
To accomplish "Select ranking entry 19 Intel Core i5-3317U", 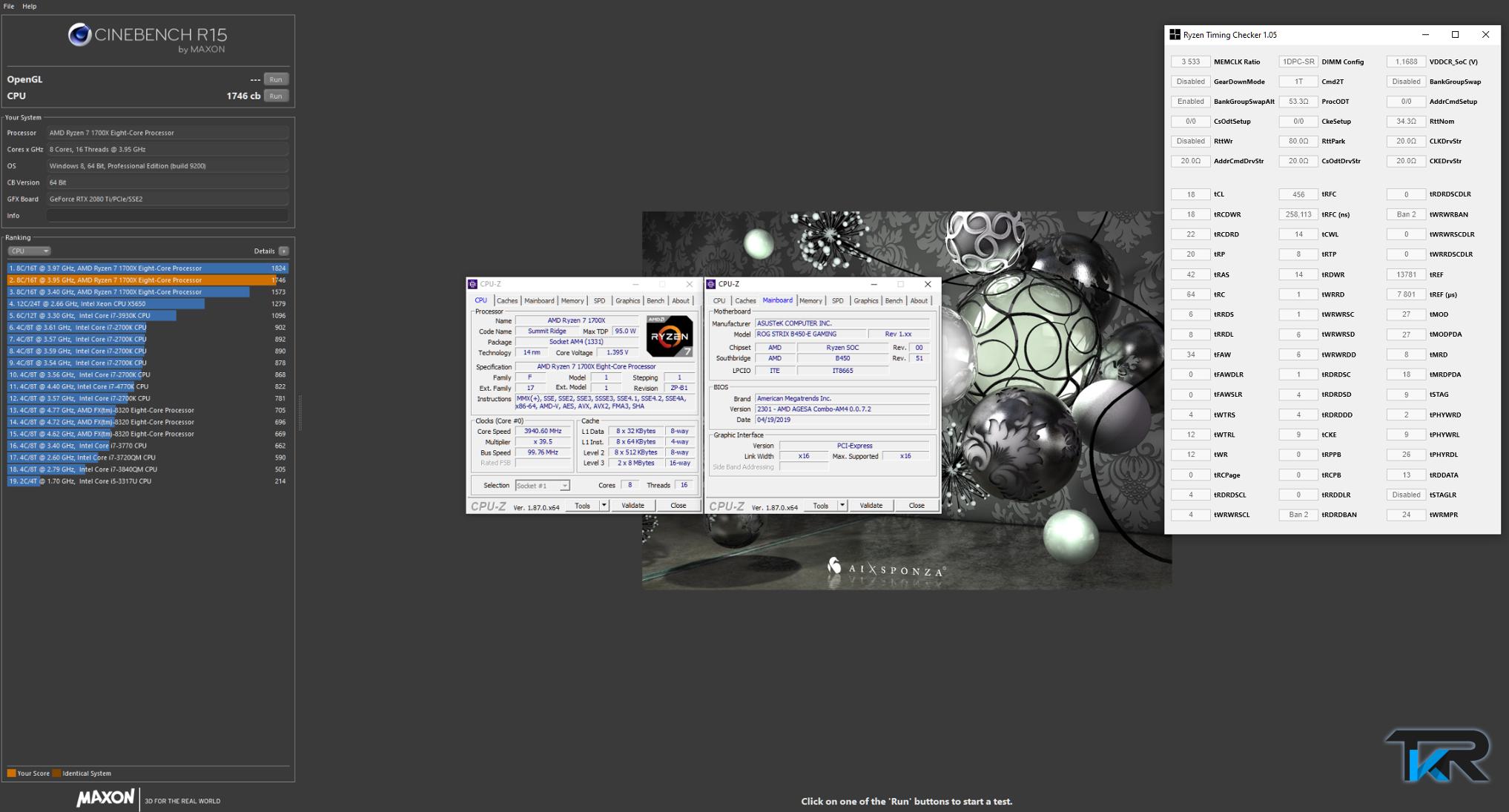I will click(148, 481).
